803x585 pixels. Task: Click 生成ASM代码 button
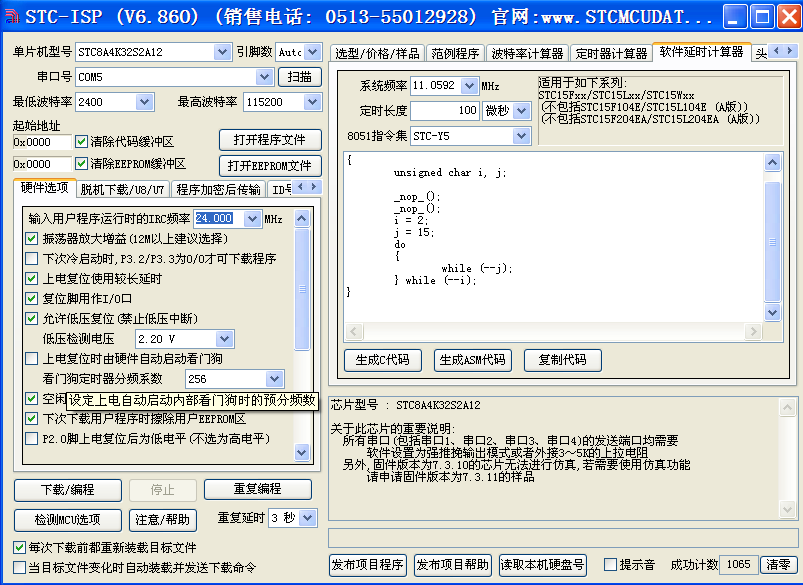point(473,360)
